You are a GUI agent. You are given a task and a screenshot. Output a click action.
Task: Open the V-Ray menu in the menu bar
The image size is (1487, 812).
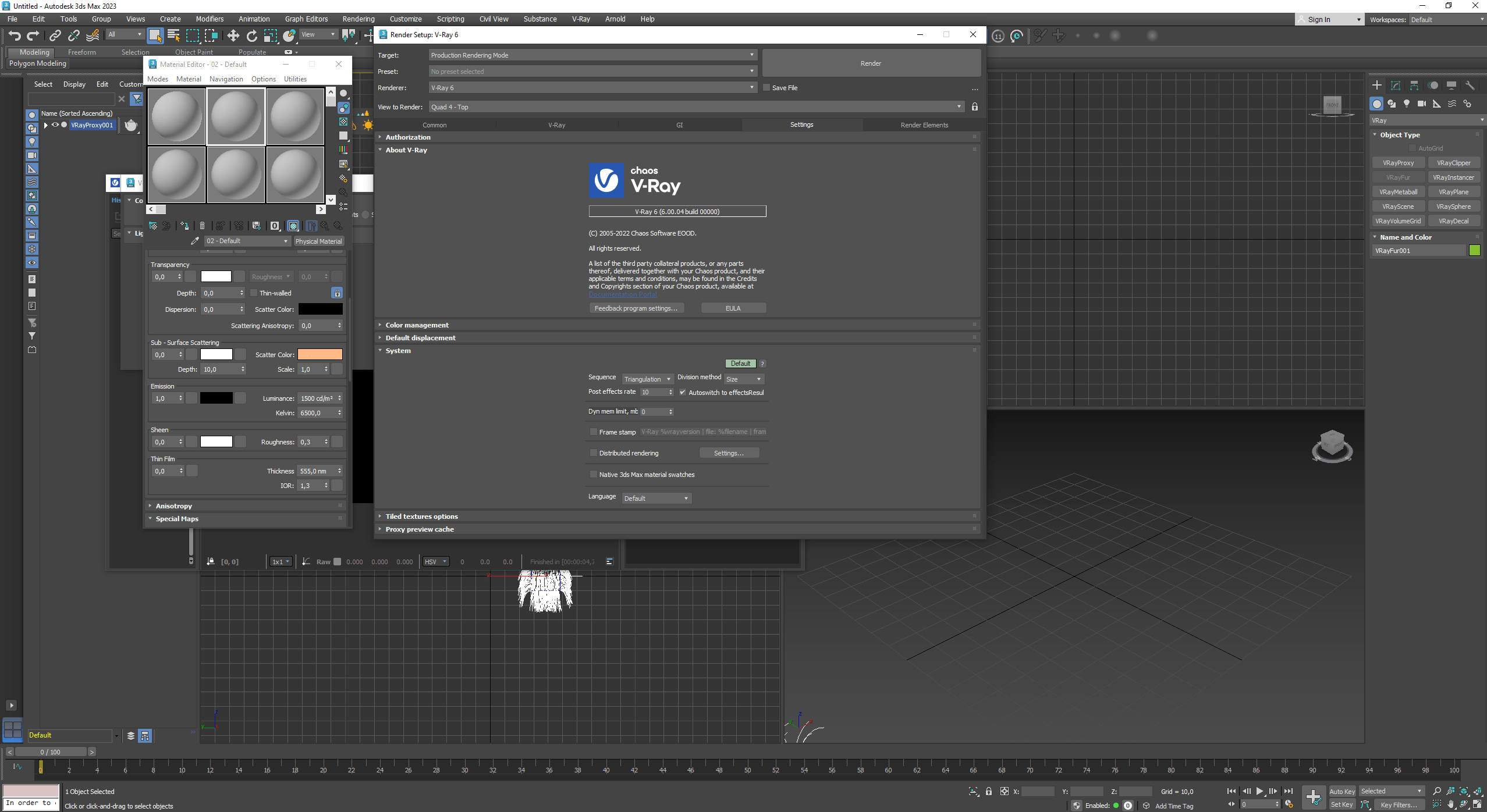tap(580, 19)
